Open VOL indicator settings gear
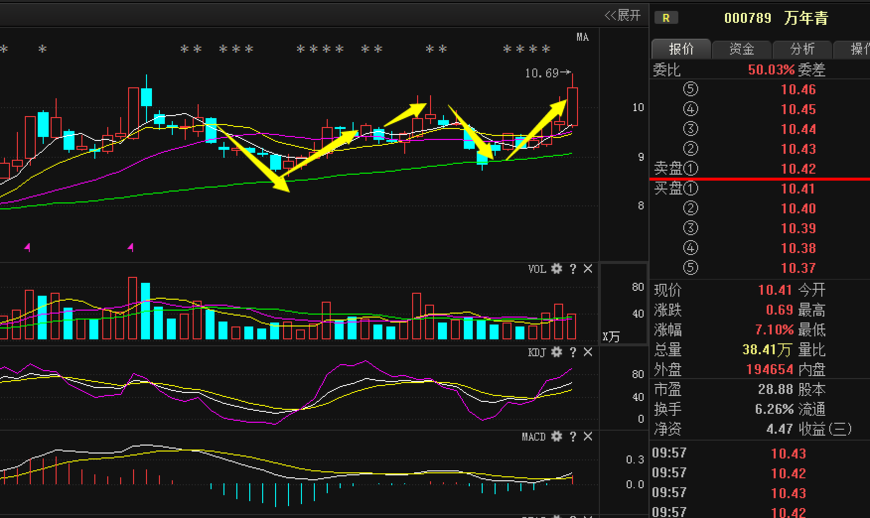 (557, 269)
